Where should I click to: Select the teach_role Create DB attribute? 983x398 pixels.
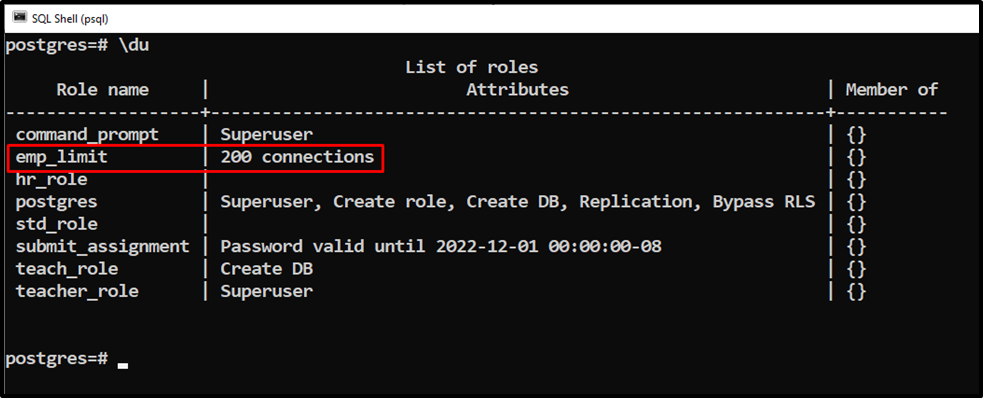pyautogui.click(x=266, y=269)
